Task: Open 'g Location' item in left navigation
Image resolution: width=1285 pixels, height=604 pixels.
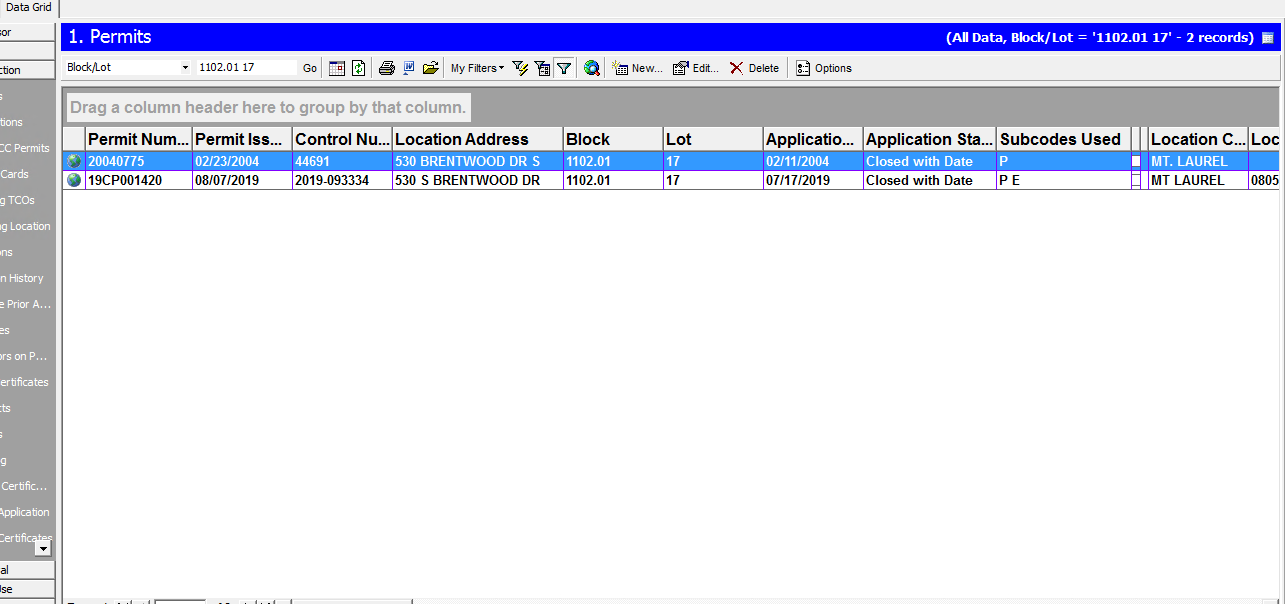Action: pyautogui.click(x=26, y=226)
